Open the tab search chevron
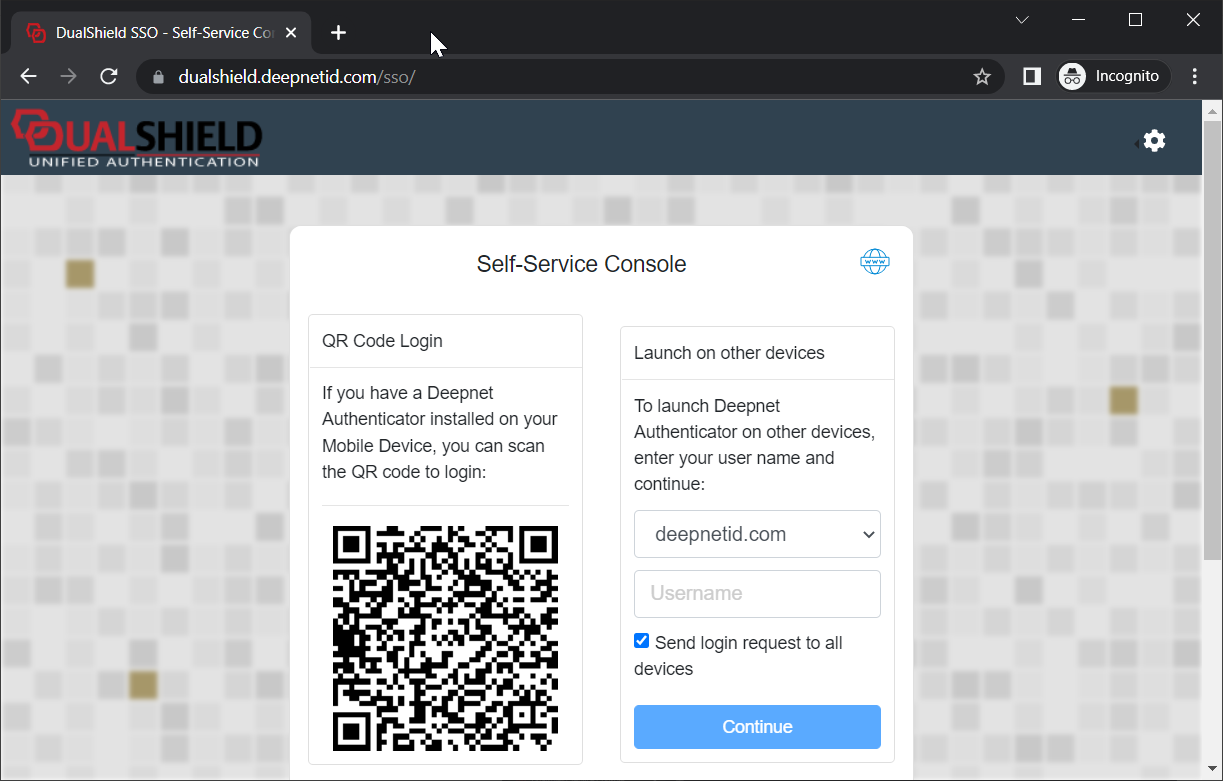This screenshot has width=1223, height=781. point(1022,20)
